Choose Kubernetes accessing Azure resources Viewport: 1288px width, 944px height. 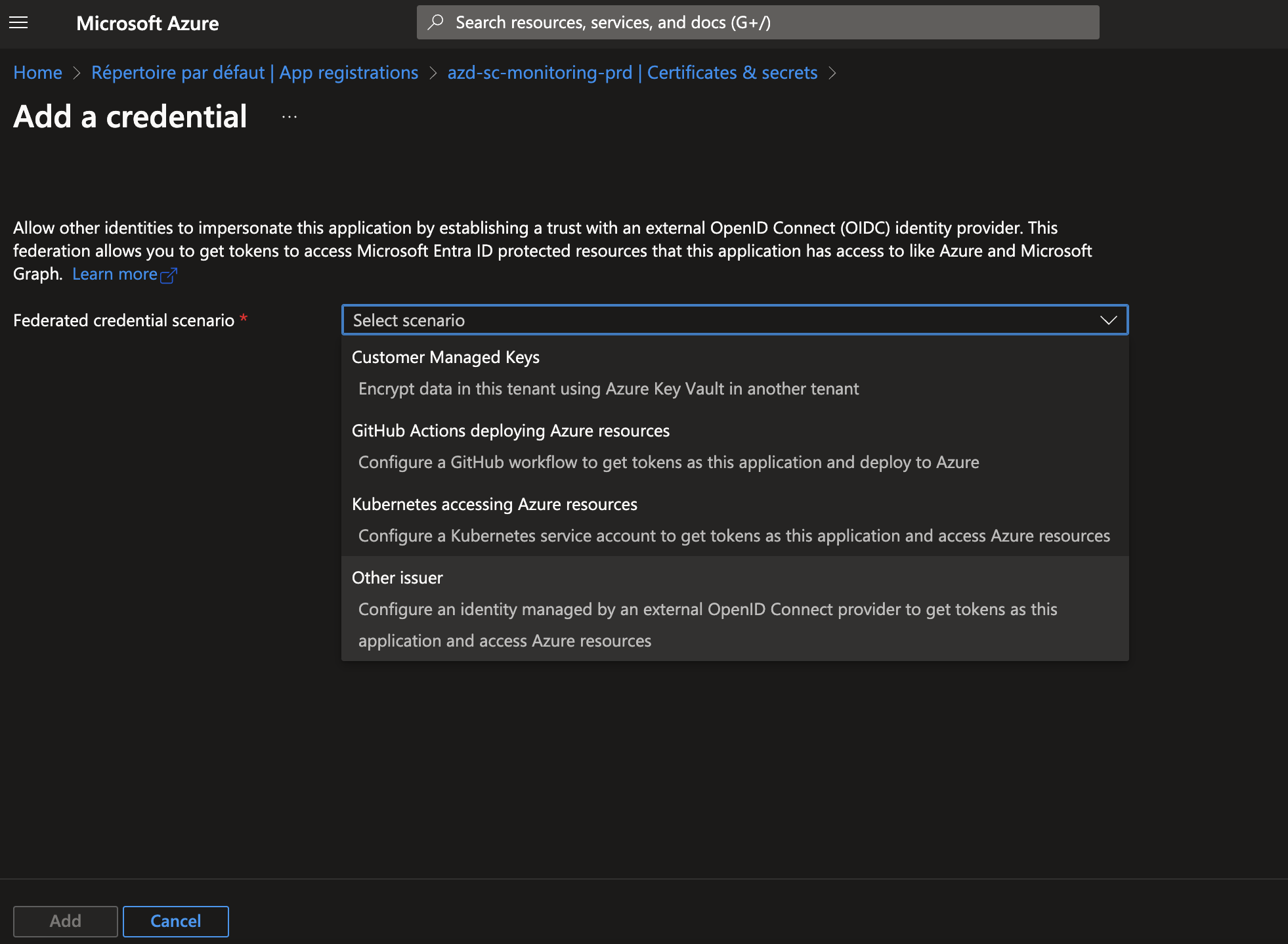tap(735, 520)
